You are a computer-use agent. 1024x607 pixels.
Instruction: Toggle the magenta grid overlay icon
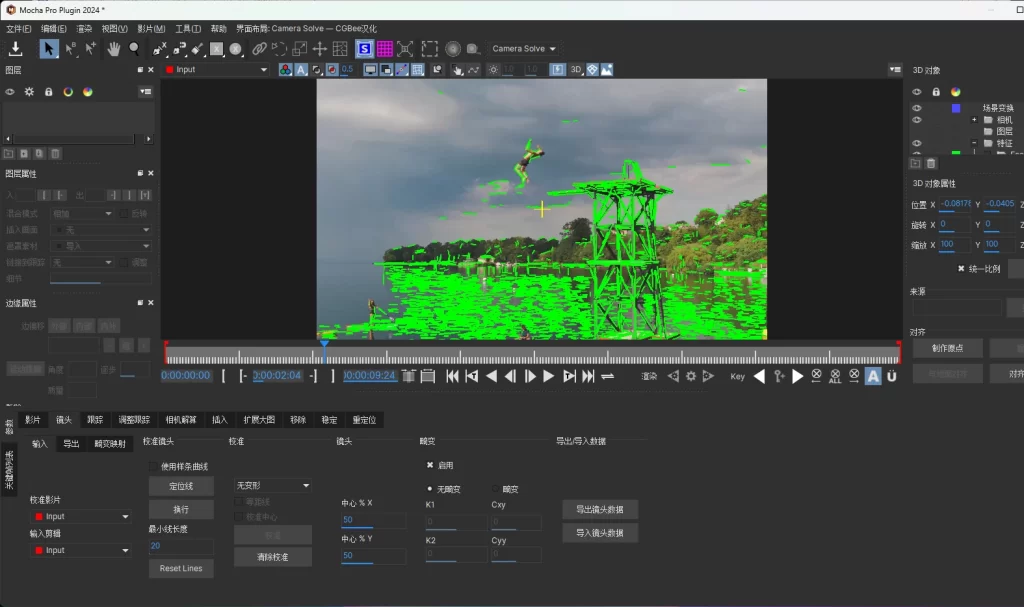click(x=384, y=48)
